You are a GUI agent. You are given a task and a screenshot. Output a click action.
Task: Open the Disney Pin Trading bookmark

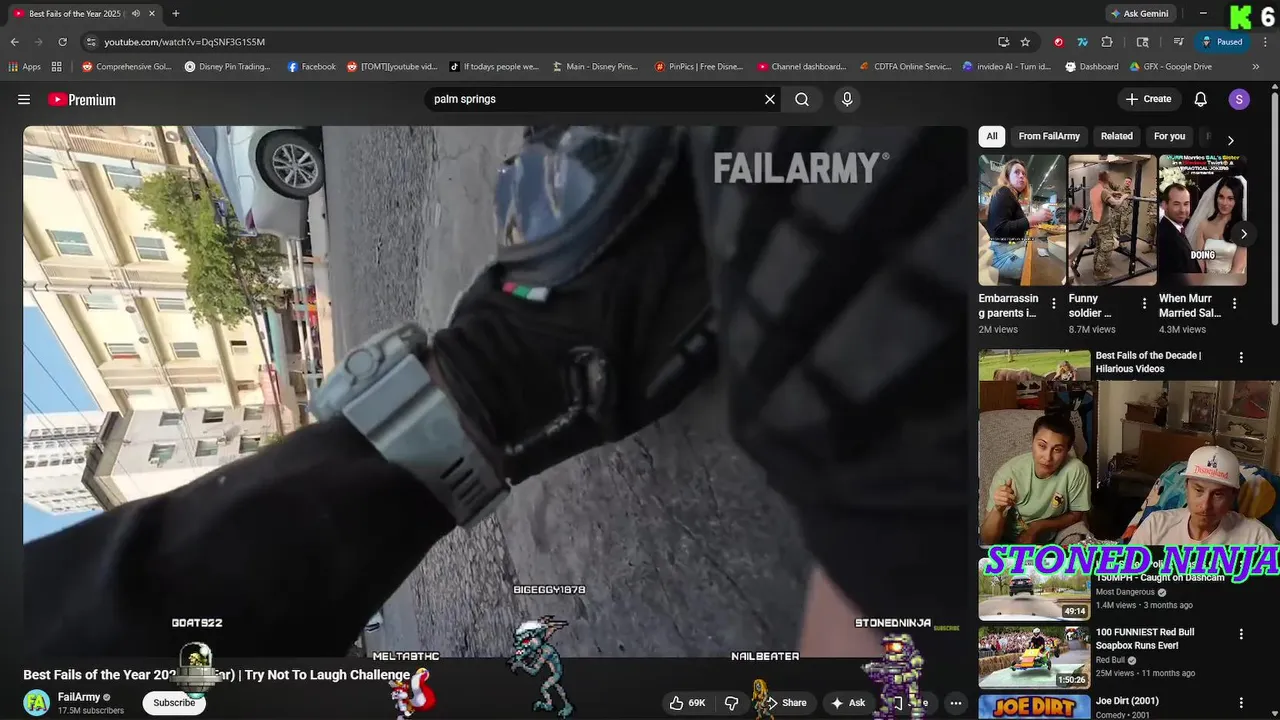(x=227, y=67)
